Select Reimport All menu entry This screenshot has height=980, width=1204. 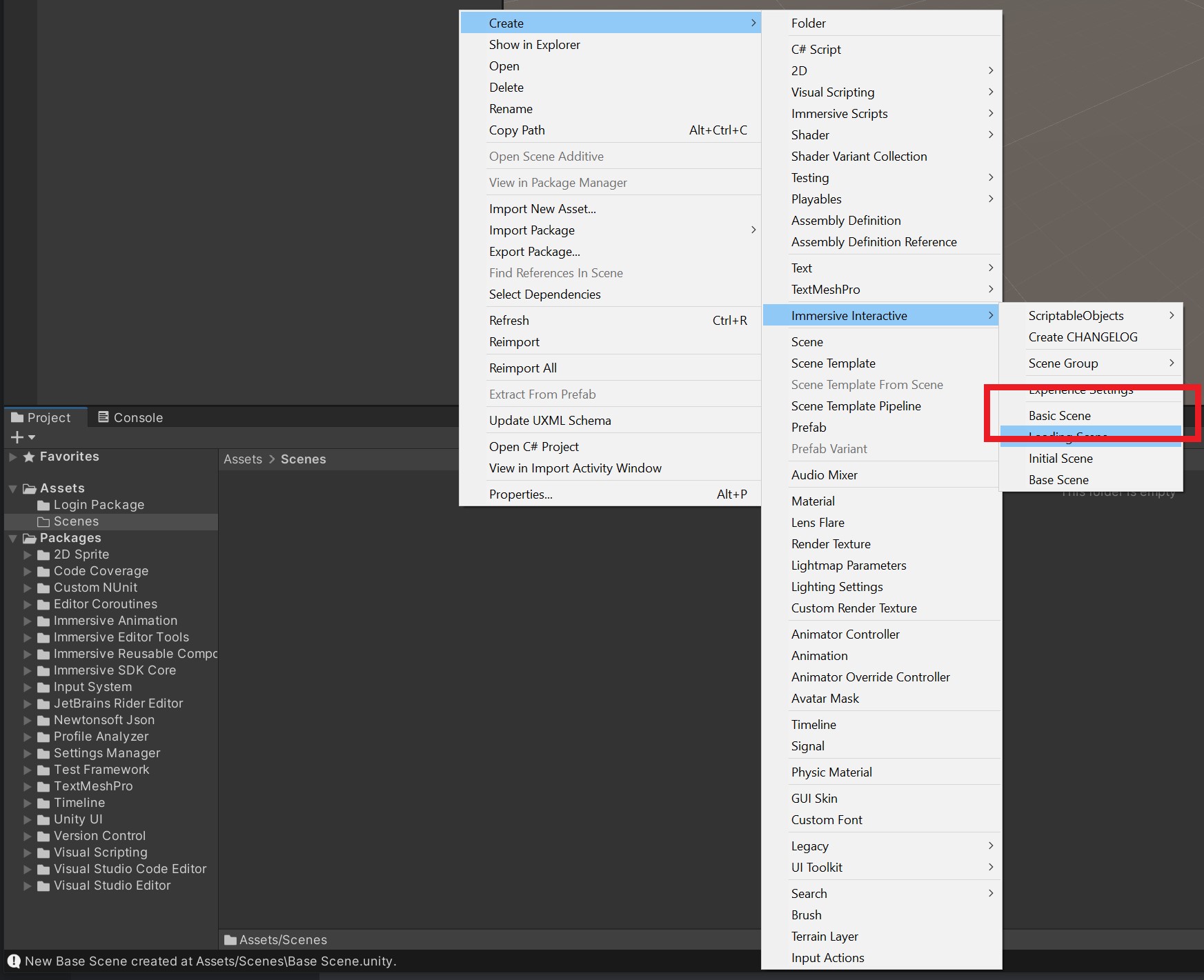[x=610, y=368]
